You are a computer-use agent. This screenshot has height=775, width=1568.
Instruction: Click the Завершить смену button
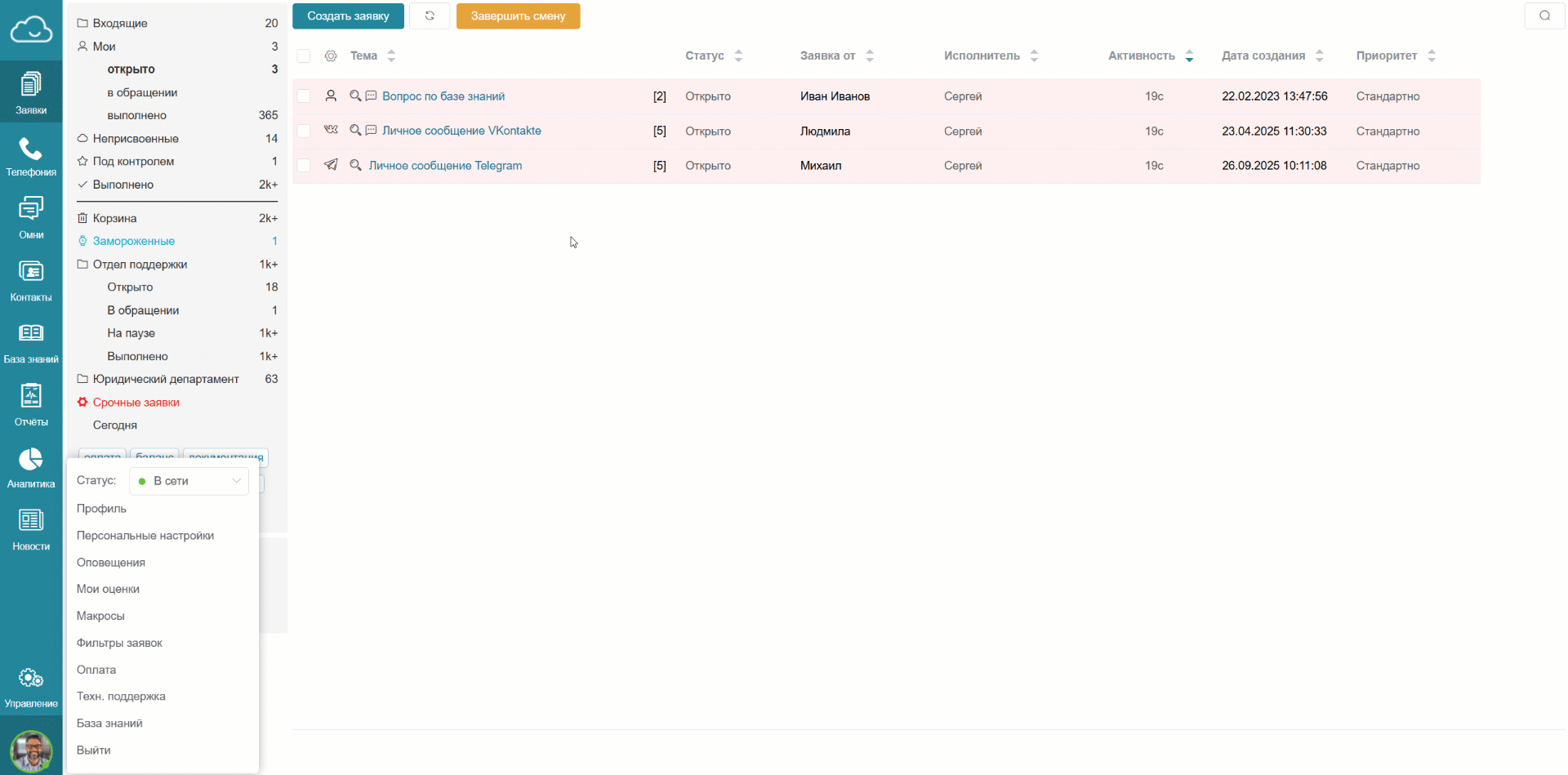tap(518, 16)
